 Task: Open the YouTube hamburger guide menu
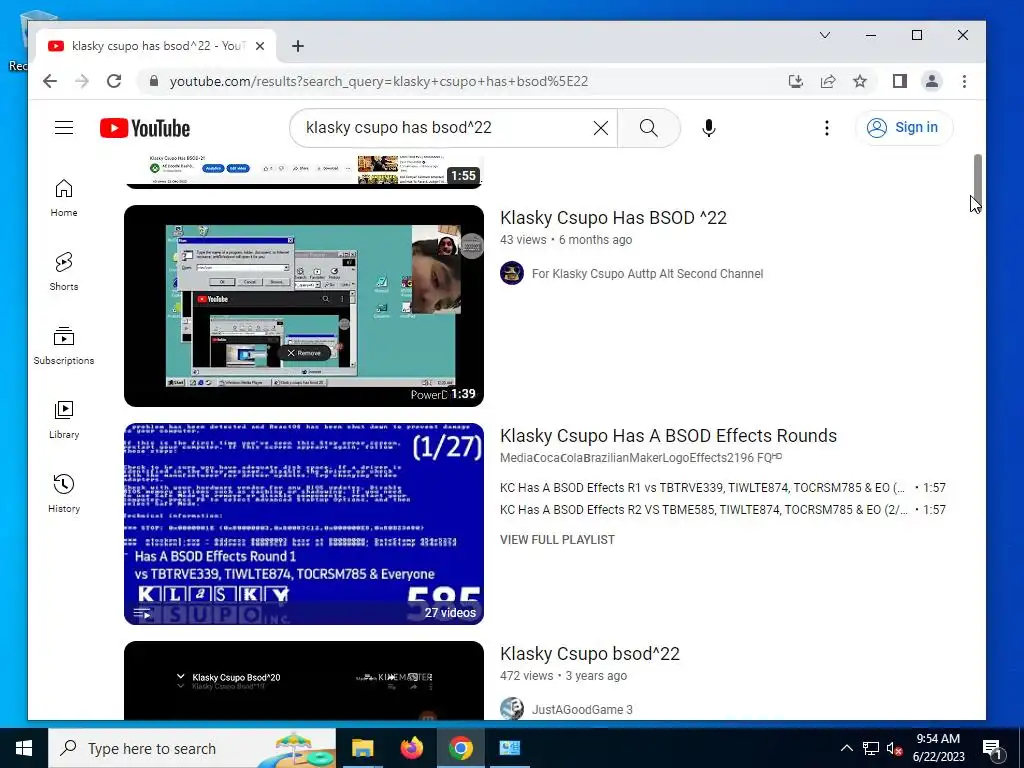click(64, 127)
